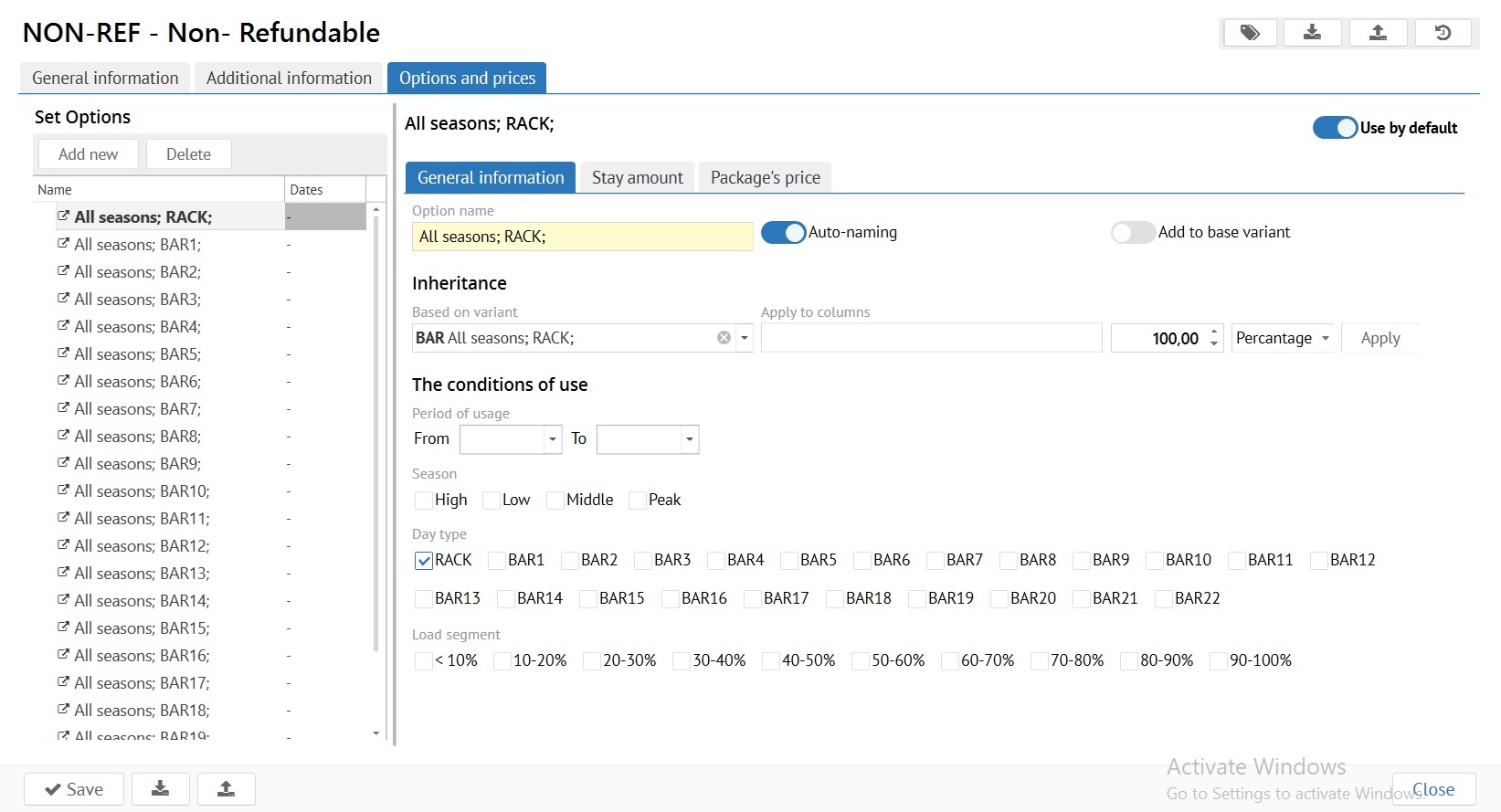Click the download icon in top-right toolbar
This screenshot has height=812, width=1501.
1312,33
